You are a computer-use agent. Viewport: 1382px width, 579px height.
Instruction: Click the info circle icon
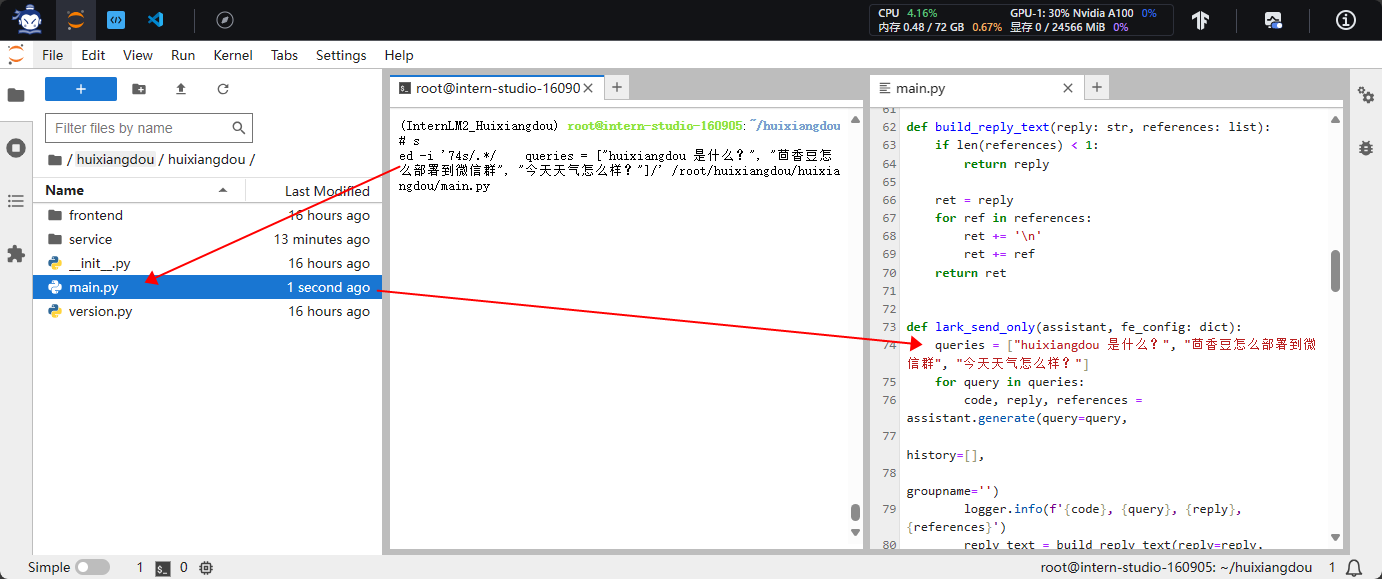click(x=1345, y=19)
